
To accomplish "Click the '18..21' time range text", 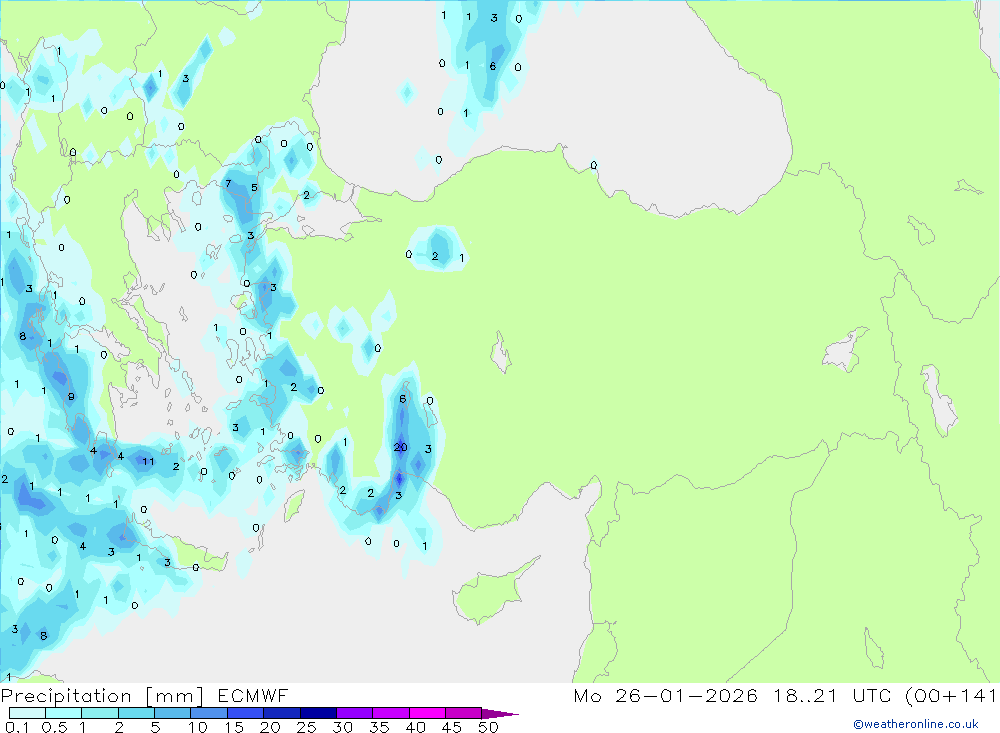I will coord(805,695).
